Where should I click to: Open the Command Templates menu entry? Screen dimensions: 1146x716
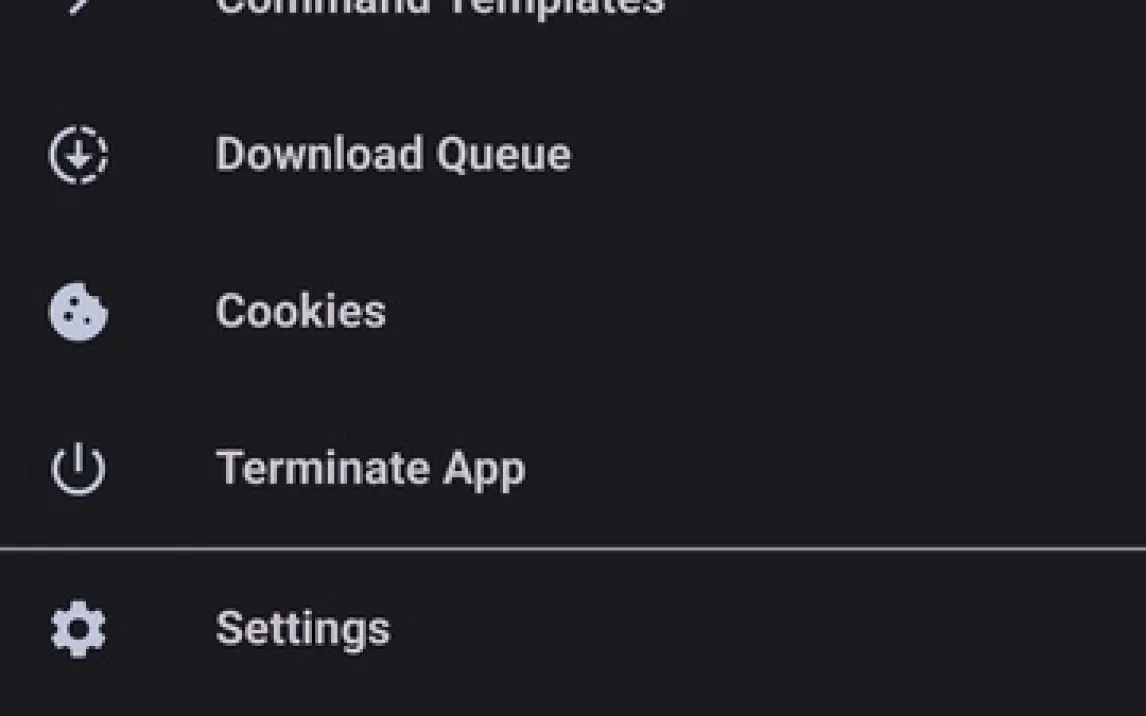tap(440, 5)
